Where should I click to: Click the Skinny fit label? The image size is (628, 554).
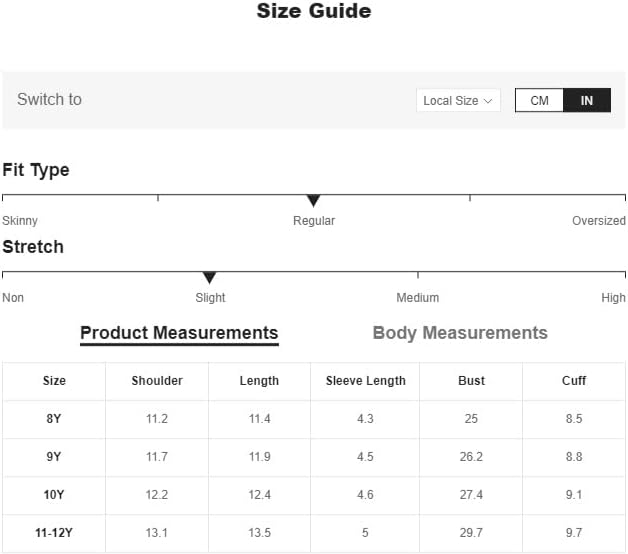click(x=20, y=221)
